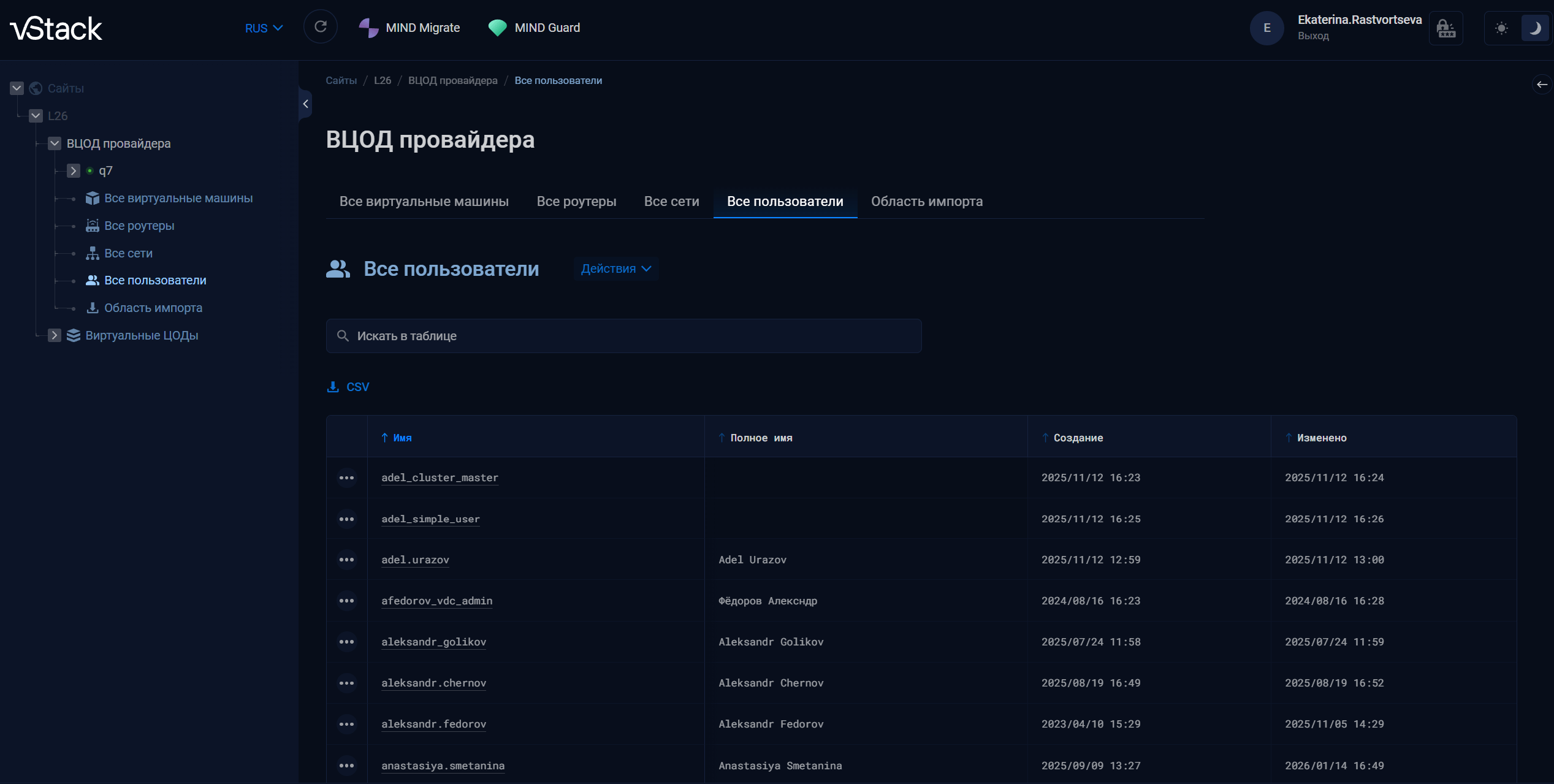Enable dark theme with the moon icon
Image resolution: width=1554 pixels, height=784 pixels.
click(x=1534, y=28)
